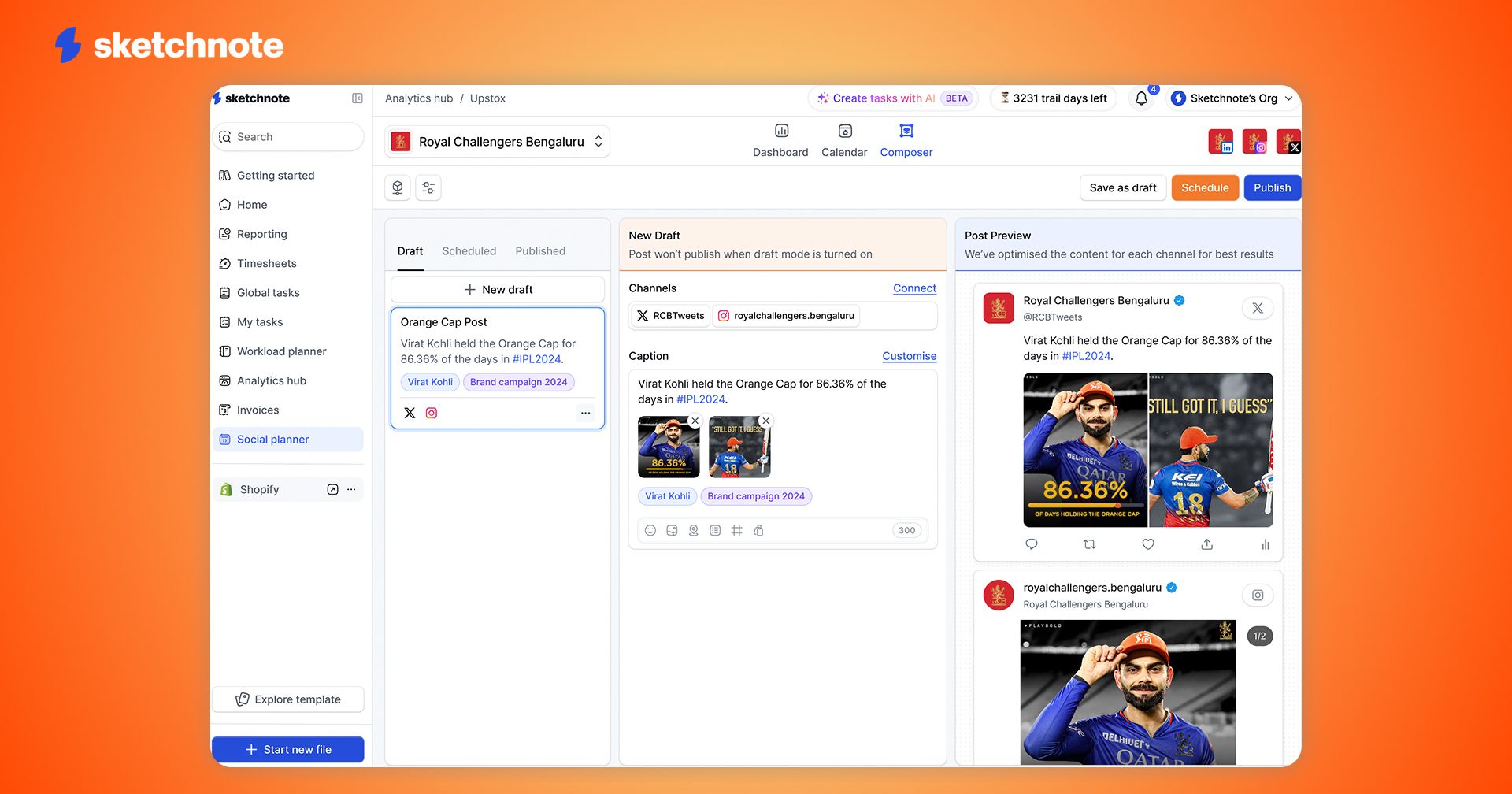Image resolution: width=1512 pixels, height=794 pixels.
Task: Click the Connect channels link
Action: tap(914, 288)
